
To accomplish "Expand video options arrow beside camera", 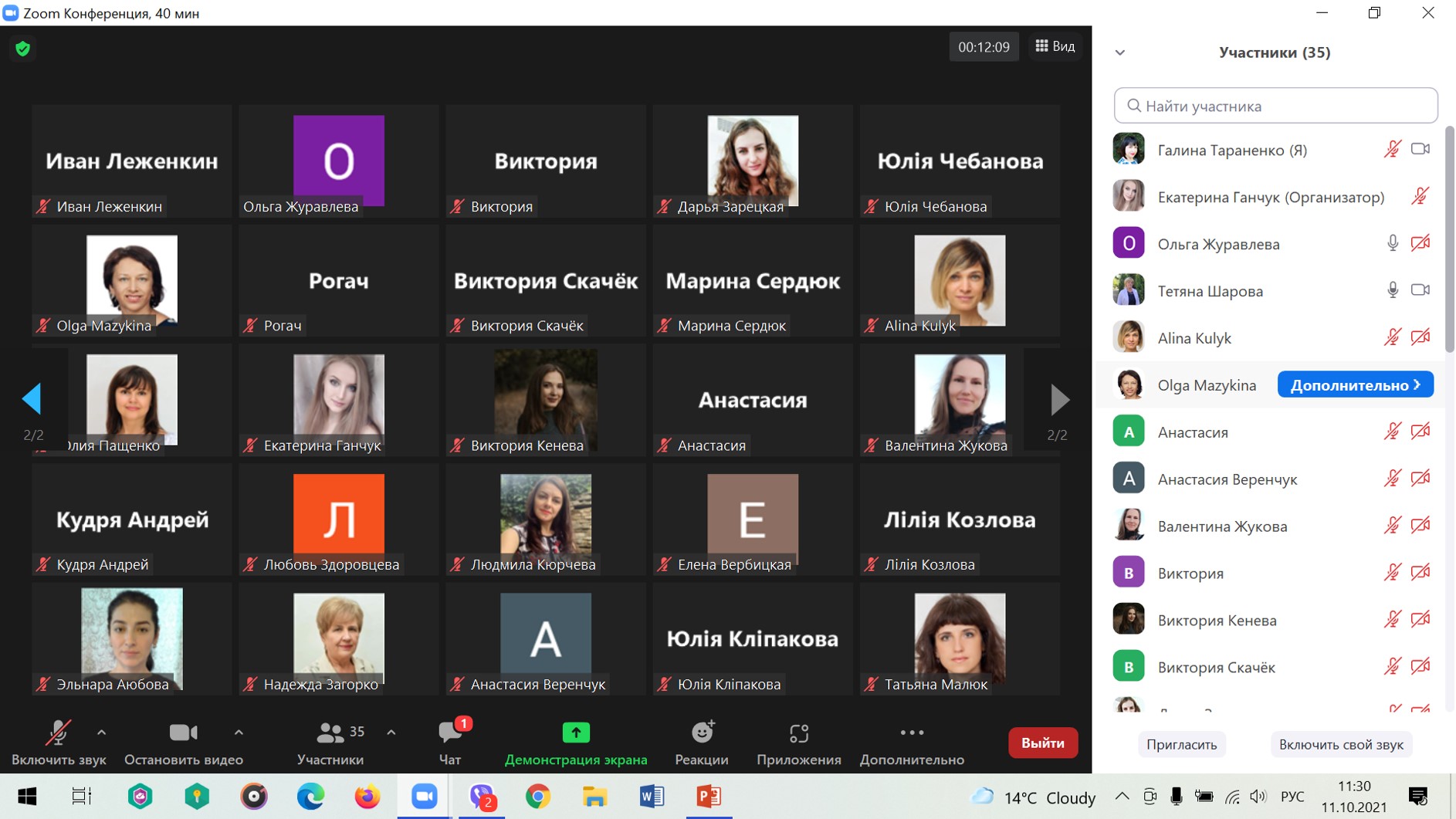I will 239,732.
